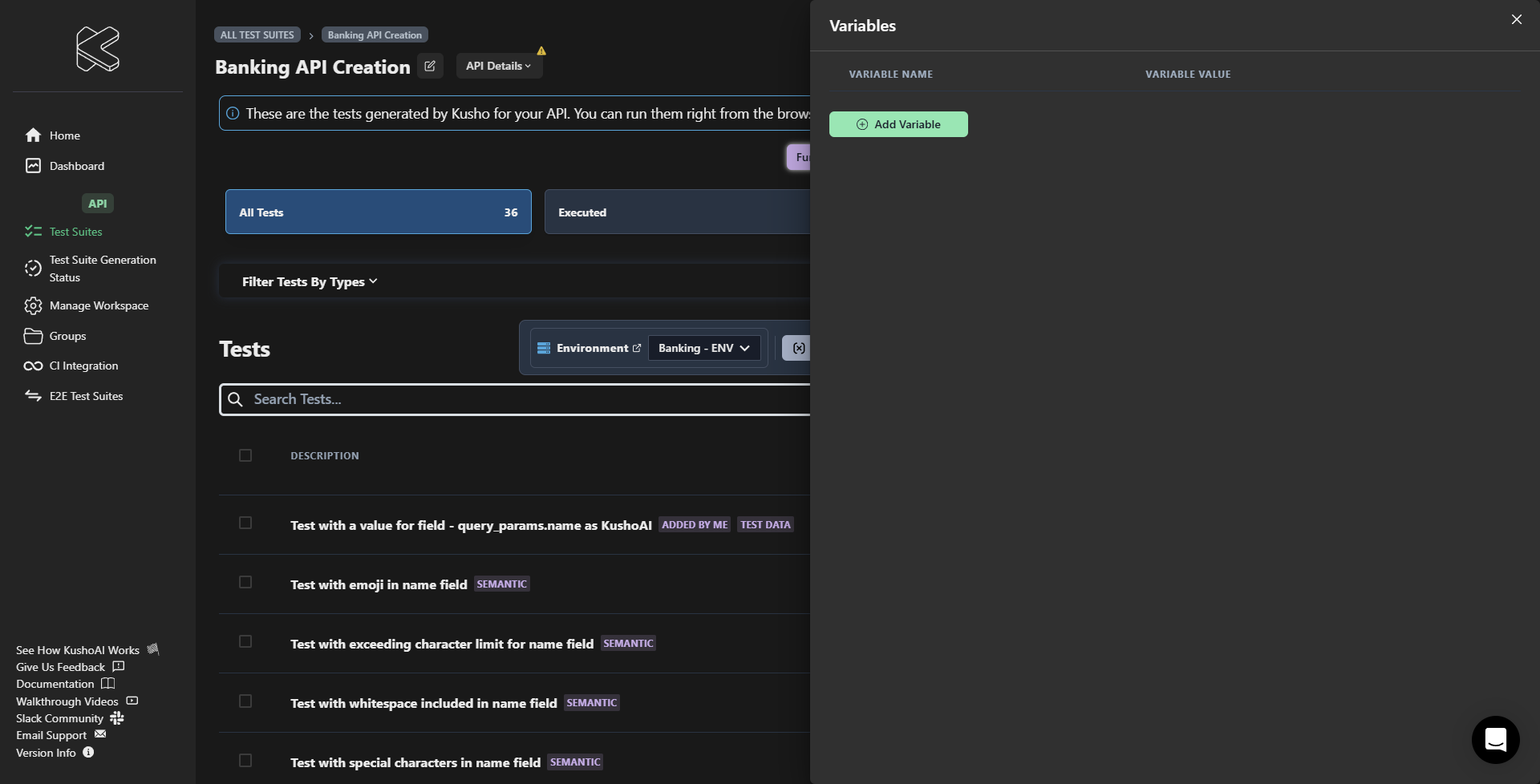Open Dashboard in sidebar
1540x784 pixels.
[x=77, y=166]
